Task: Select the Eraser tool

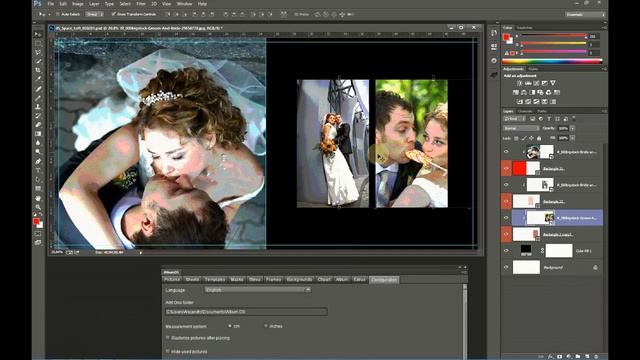Action: (38, 124)
